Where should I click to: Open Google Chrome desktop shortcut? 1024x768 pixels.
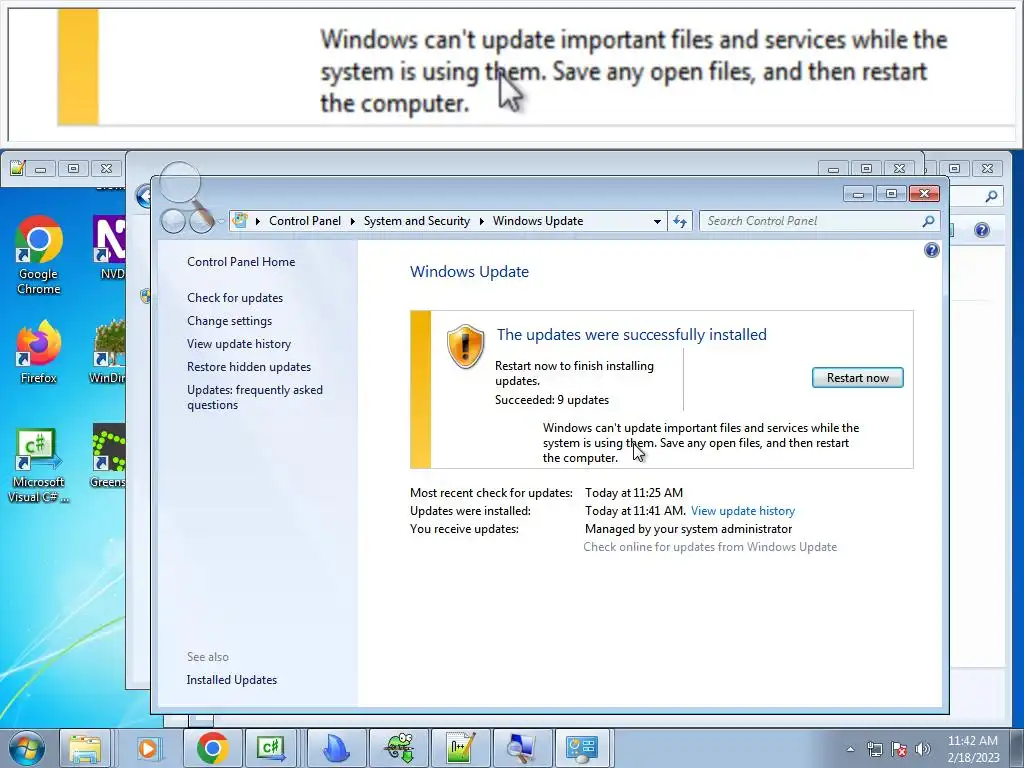click(x=39, y=255)
